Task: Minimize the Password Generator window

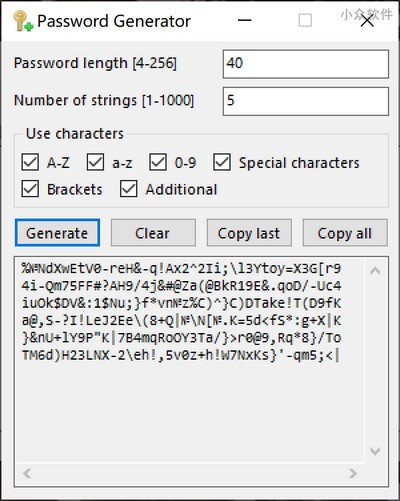Action: [244, 21]
